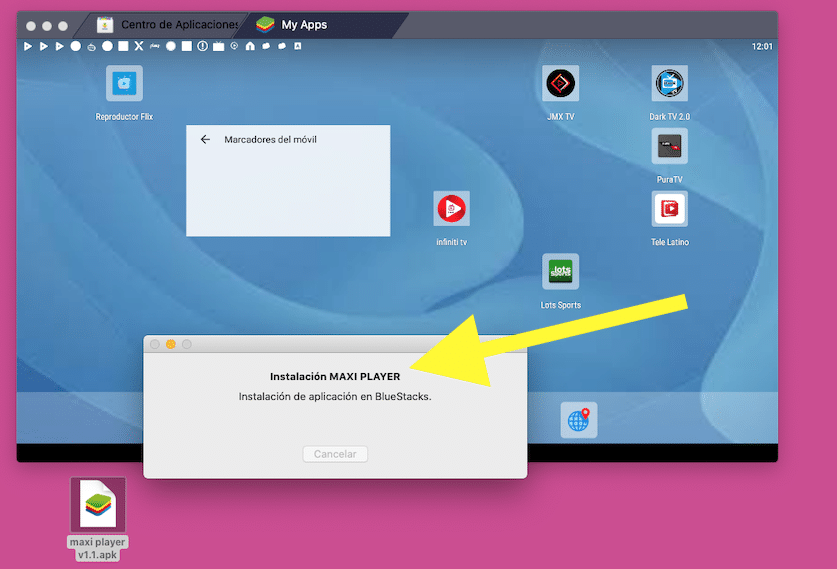Click the TV notification icon in status bar
837x569 pixels.
click(218, 46)
